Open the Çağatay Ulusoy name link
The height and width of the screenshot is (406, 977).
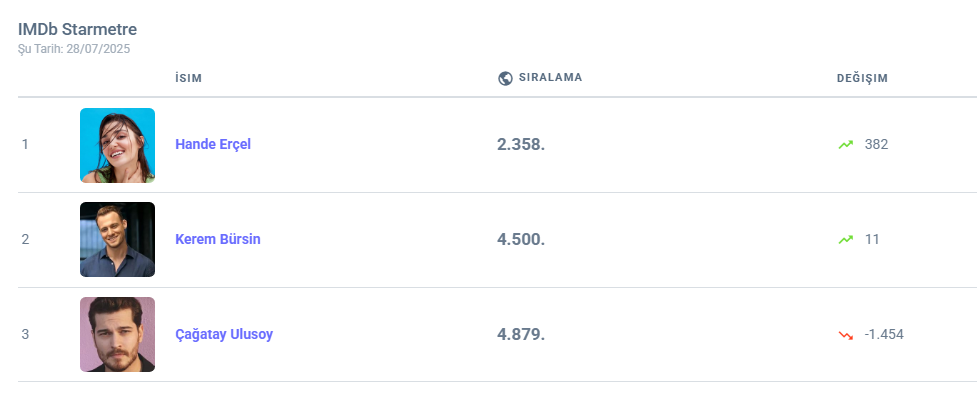coord(224,334)
